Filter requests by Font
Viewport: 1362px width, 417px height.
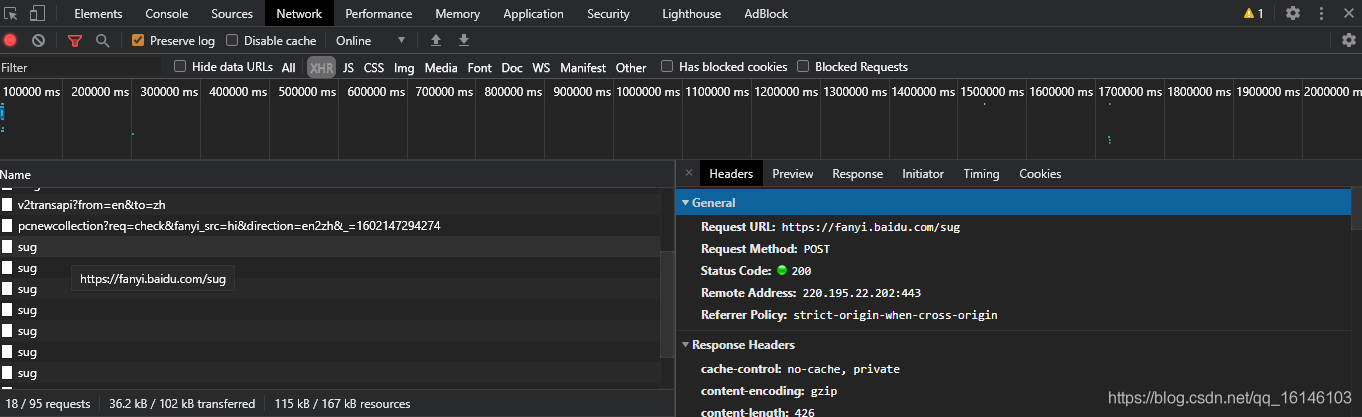click(480, 68)
